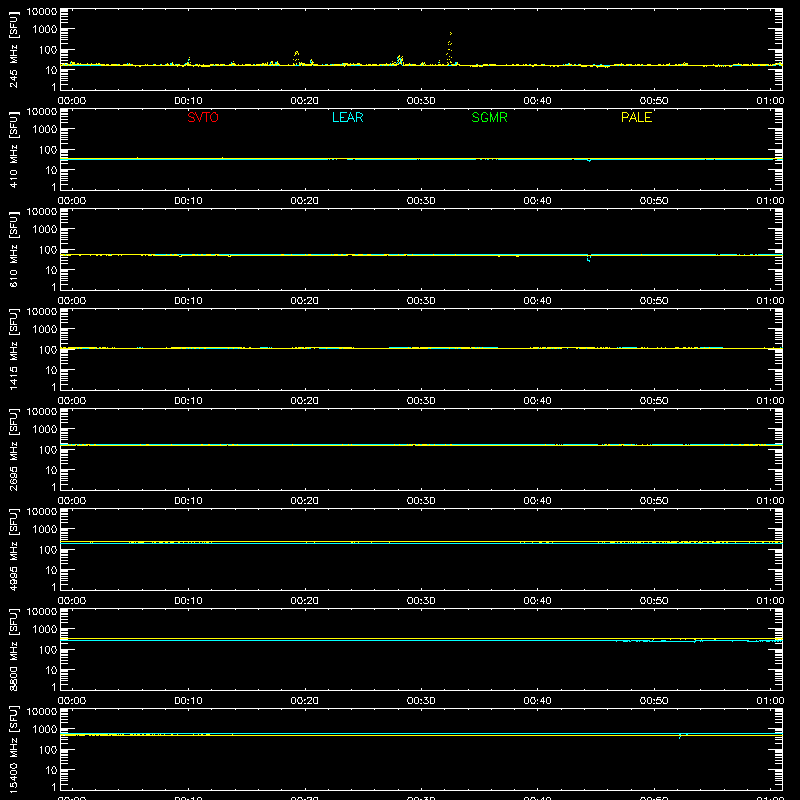Screen dimensions: 800x800
Task: Click the cyan dip in the 15400 MHz trace
Action: click(680, 736)
